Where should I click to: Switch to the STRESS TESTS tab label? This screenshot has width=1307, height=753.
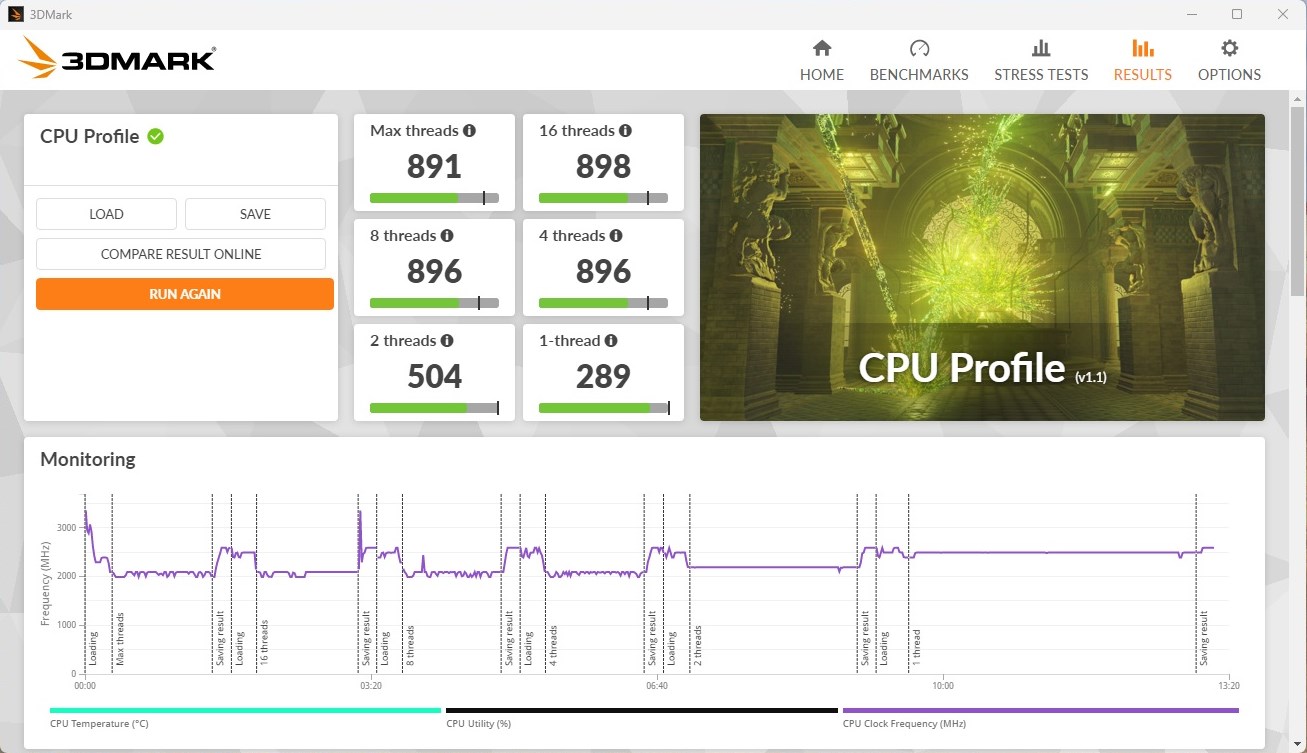click(1041, 75)
